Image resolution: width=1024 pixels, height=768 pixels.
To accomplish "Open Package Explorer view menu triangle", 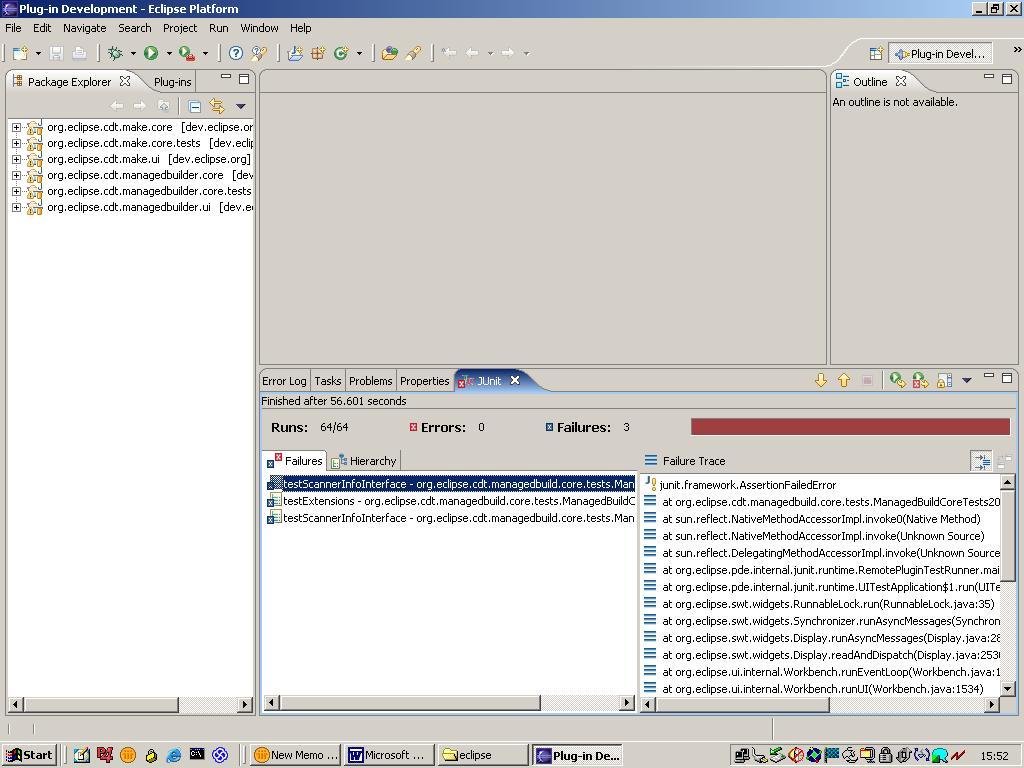I will pos(240,106).
